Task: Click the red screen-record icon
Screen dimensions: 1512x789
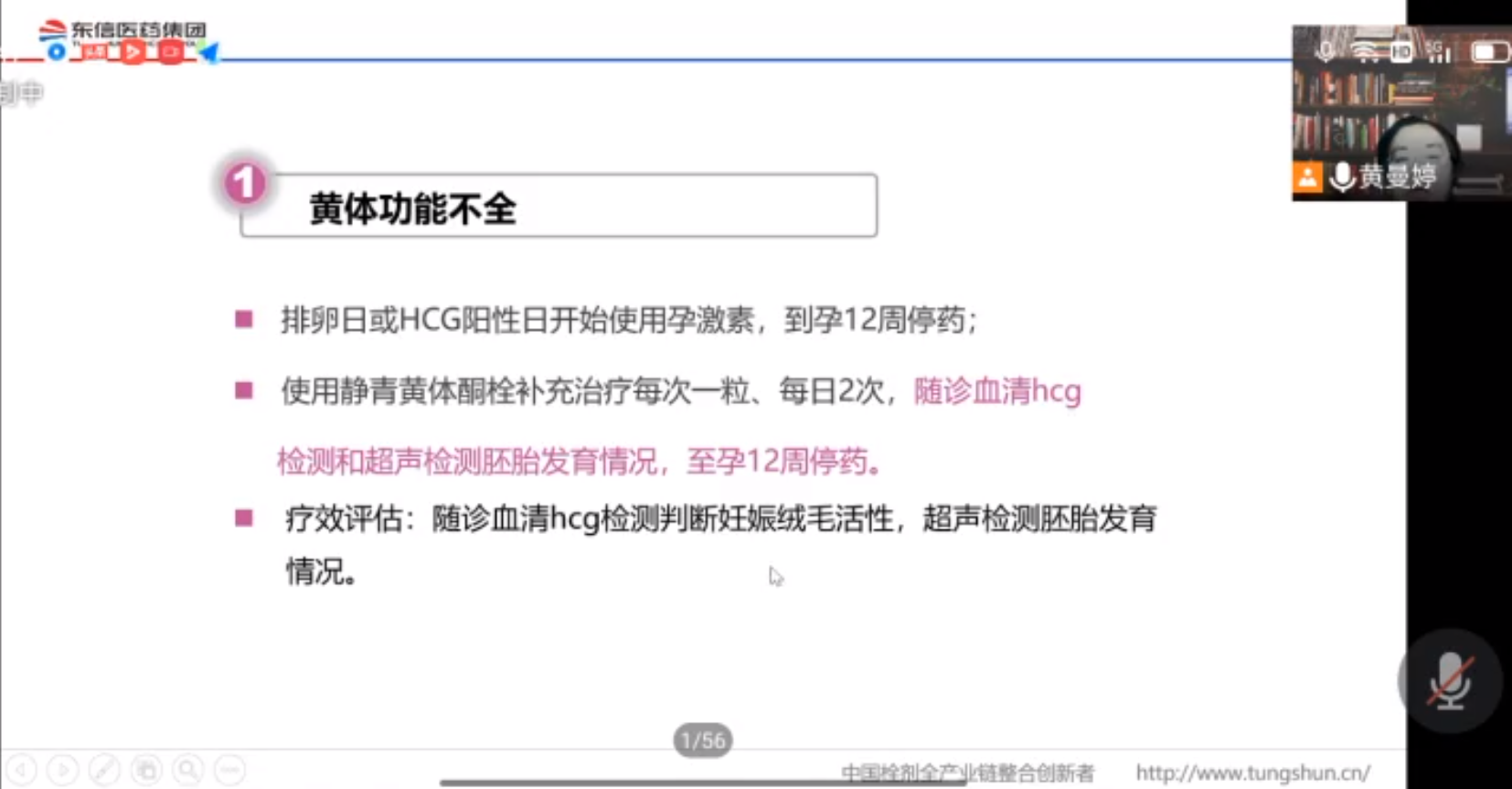Action: click(x=170, y=52)
